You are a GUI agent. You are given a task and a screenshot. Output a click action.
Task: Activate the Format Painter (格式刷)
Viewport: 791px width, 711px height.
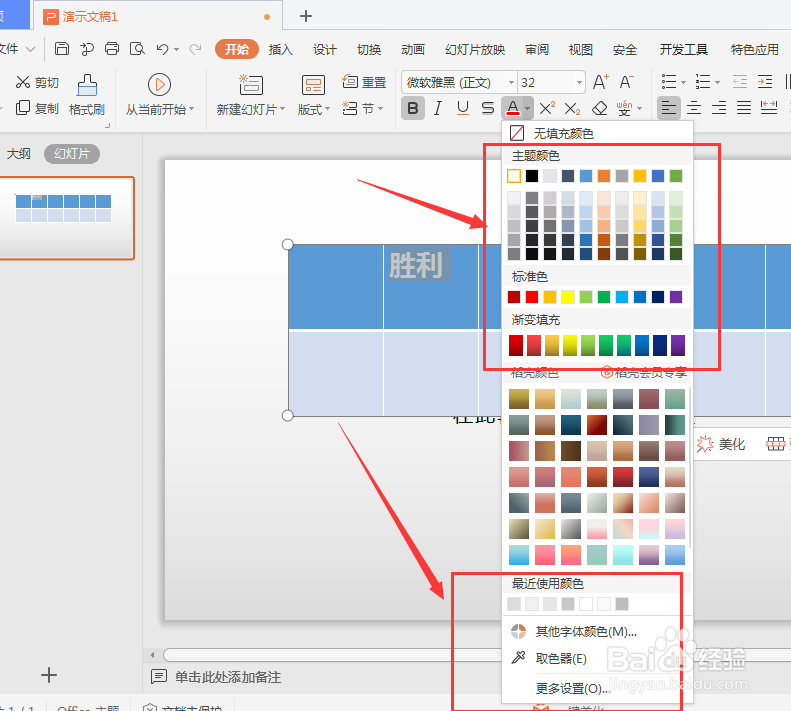click(87, 95)
